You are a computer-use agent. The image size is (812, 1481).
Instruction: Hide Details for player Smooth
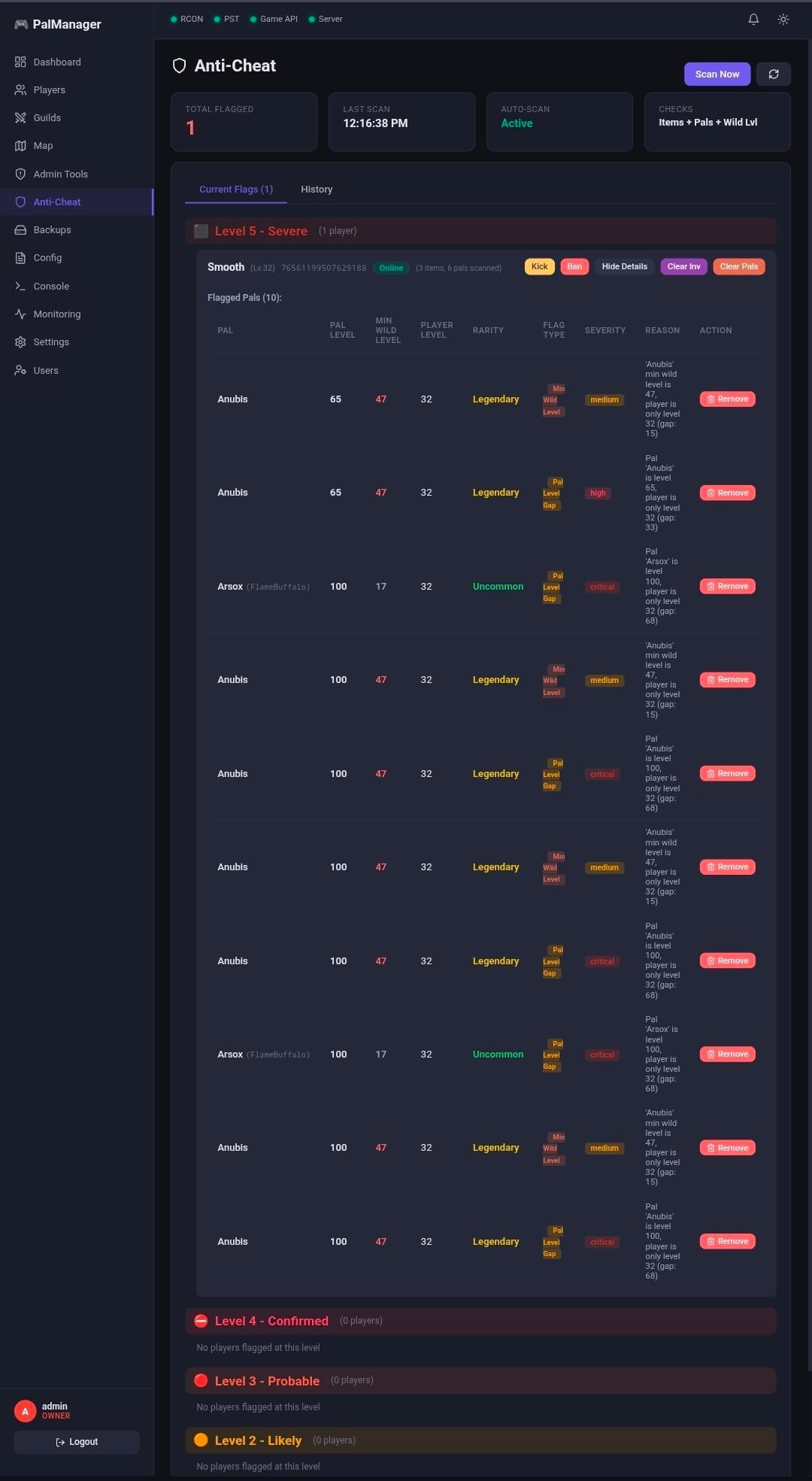(x=624, y=266)
